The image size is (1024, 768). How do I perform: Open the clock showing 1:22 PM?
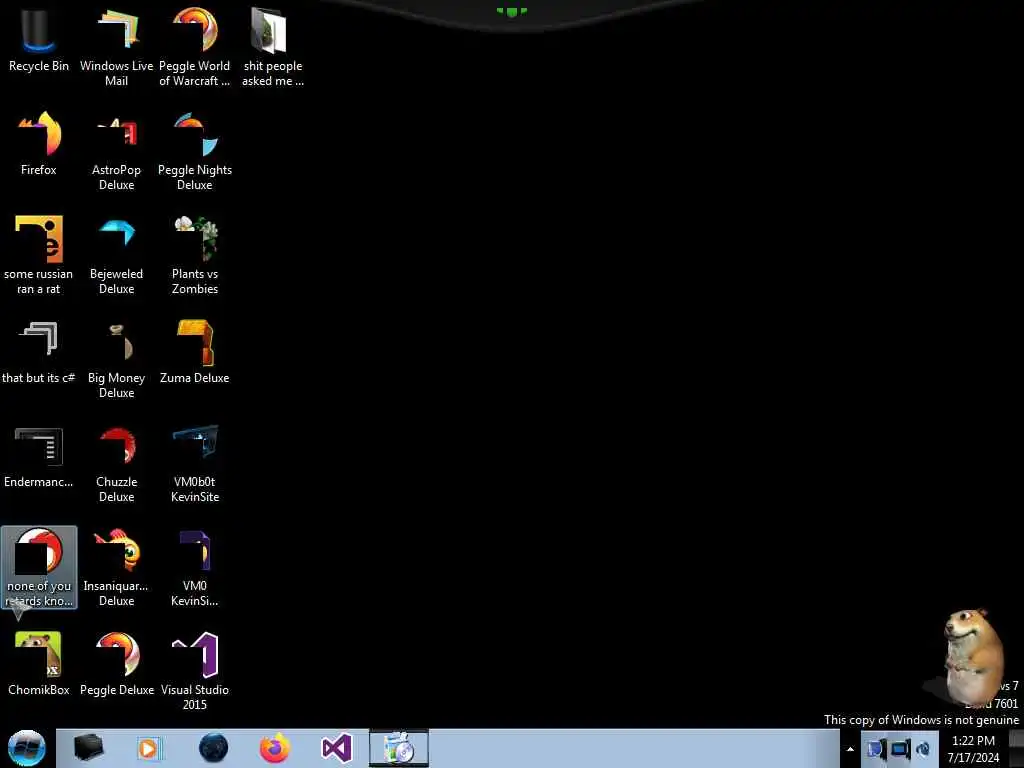[x=973, y=749]
